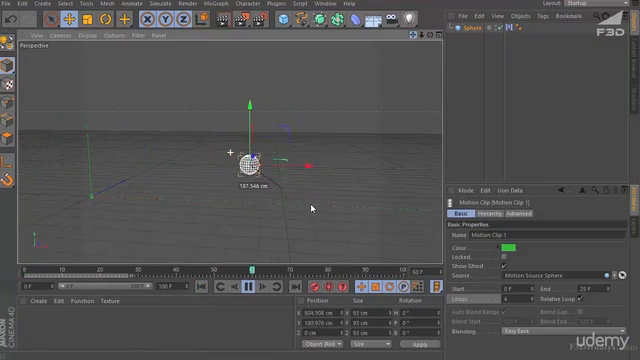The height and width of the screenshot is (360, 640).
Task: Toggle Relative Loop checkbox
Action: coord(580,299)
